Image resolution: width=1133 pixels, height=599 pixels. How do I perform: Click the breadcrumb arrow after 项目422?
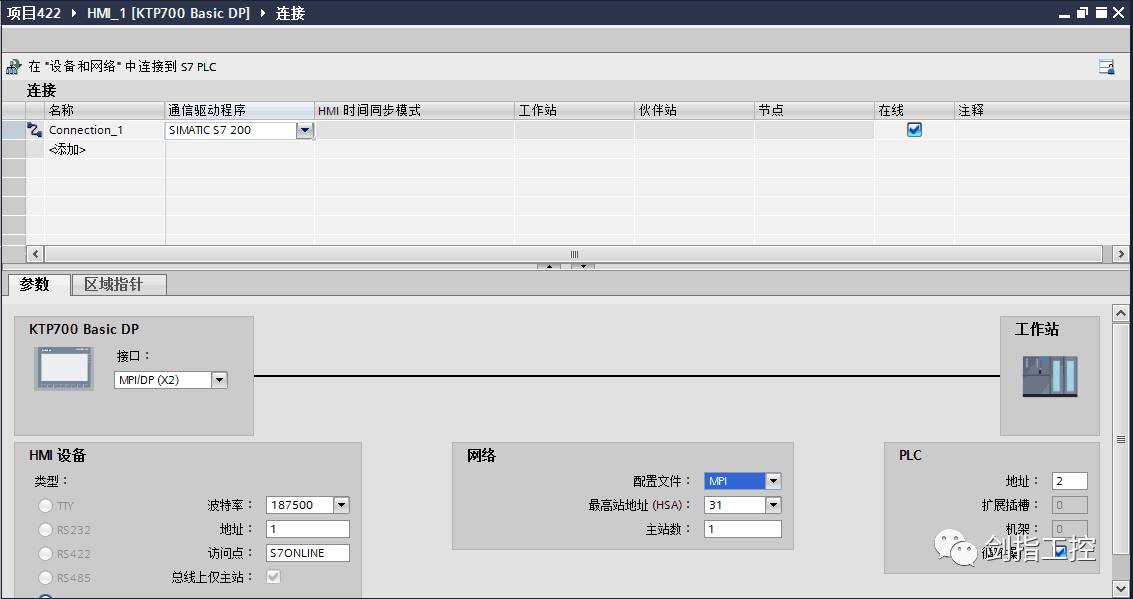75,13
